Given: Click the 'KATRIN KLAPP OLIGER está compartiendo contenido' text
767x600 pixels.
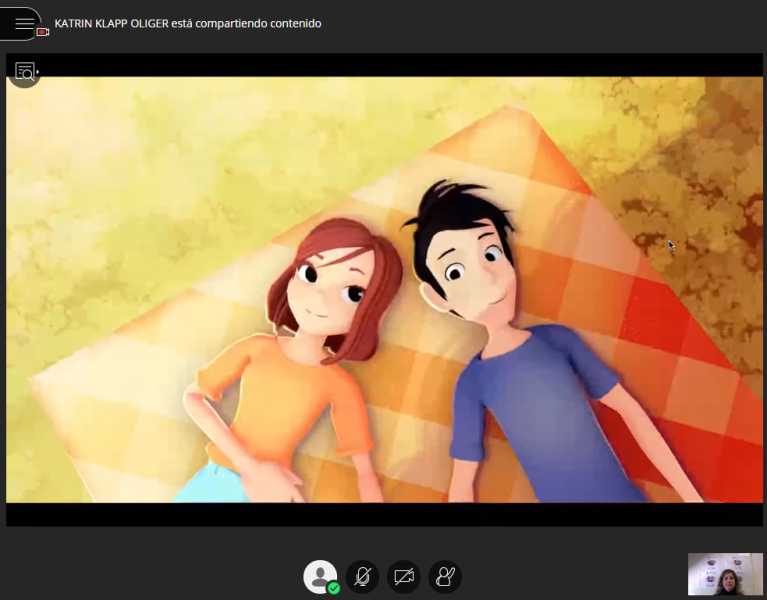Looking at the screenshot, I should tap(188, 23).
